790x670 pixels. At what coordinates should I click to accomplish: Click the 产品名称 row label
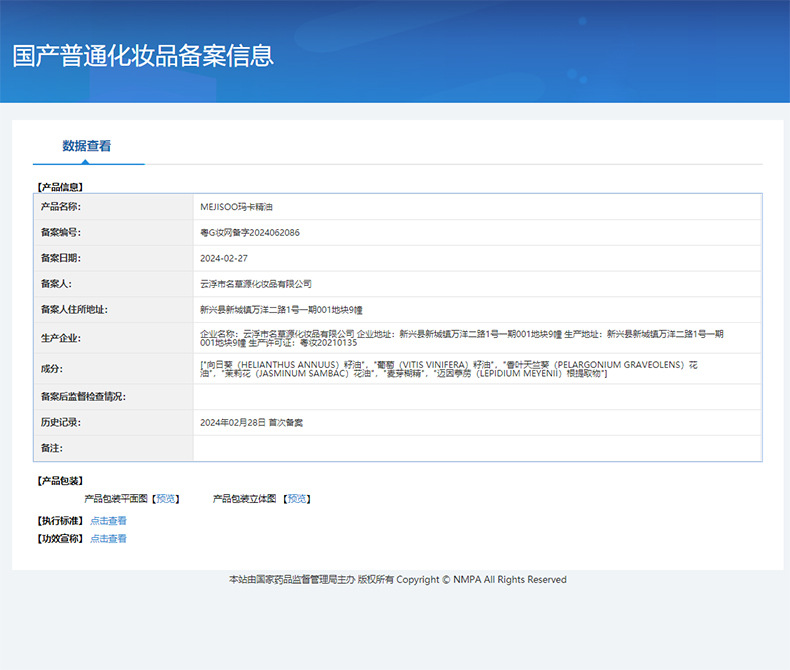60,207
